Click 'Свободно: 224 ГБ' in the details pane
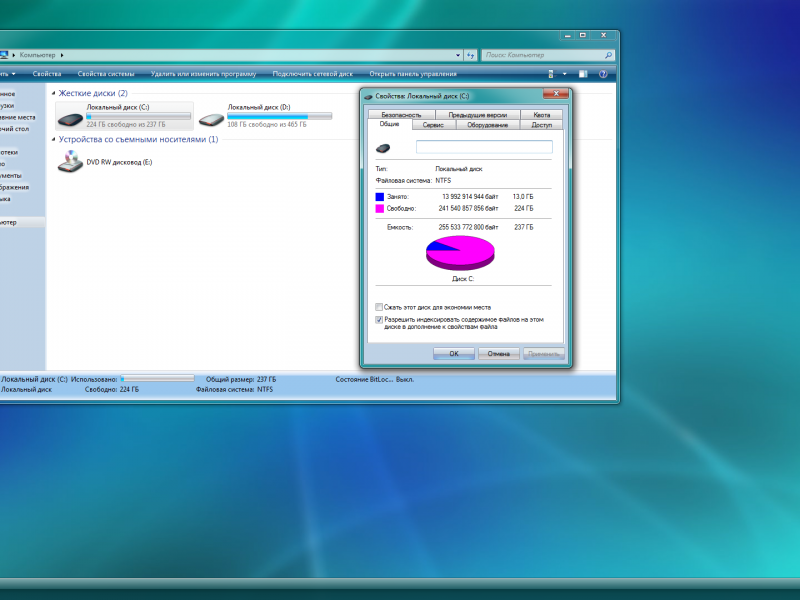Viewport: 800px width, 600px height. pyautogui.click(x=112, y=389)
